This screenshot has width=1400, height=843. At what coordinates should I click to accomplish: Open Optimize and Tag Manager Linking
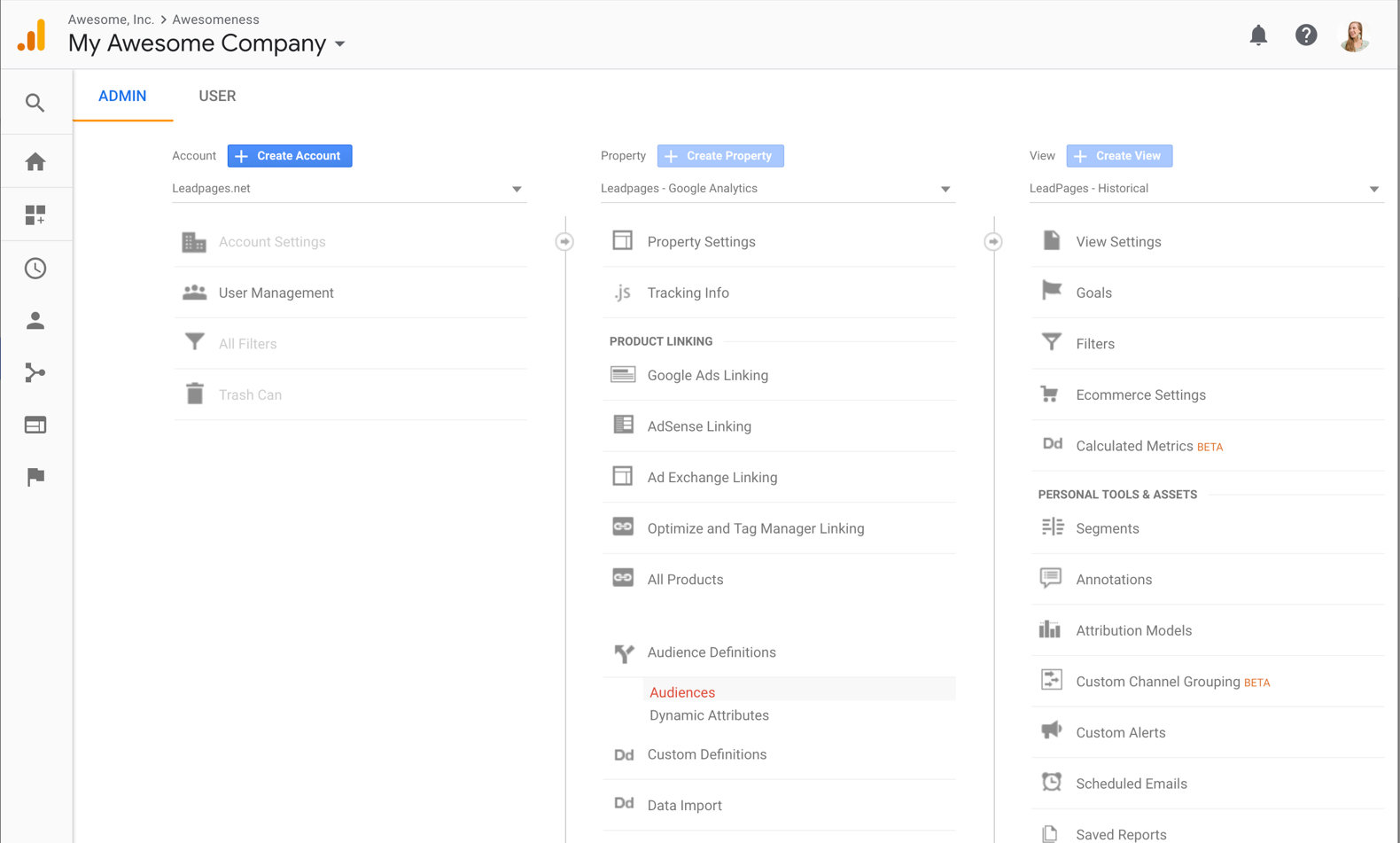pyautogui.click(x=756, y=528)
